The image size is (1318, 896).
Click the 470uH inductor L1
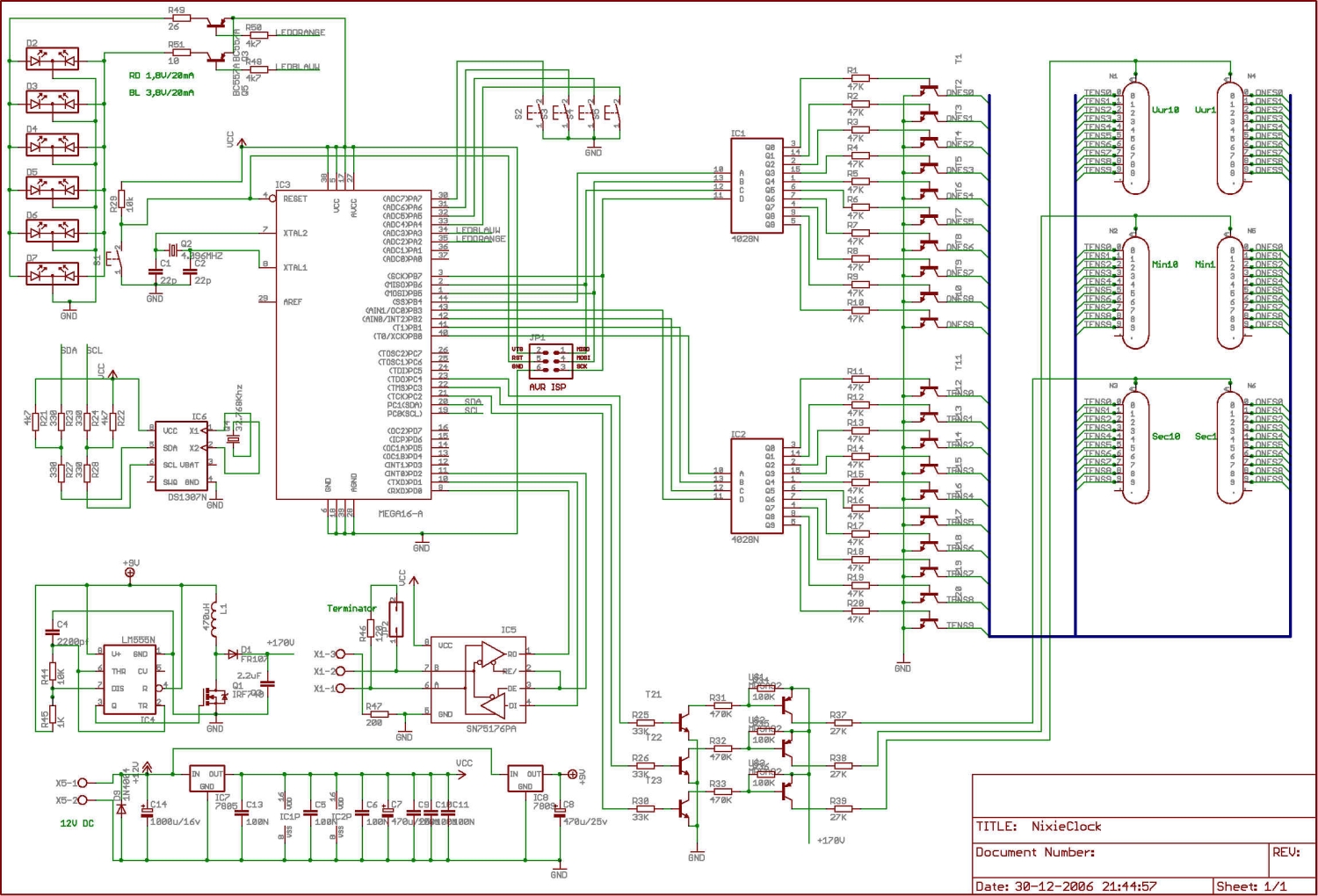pos(214,618)
